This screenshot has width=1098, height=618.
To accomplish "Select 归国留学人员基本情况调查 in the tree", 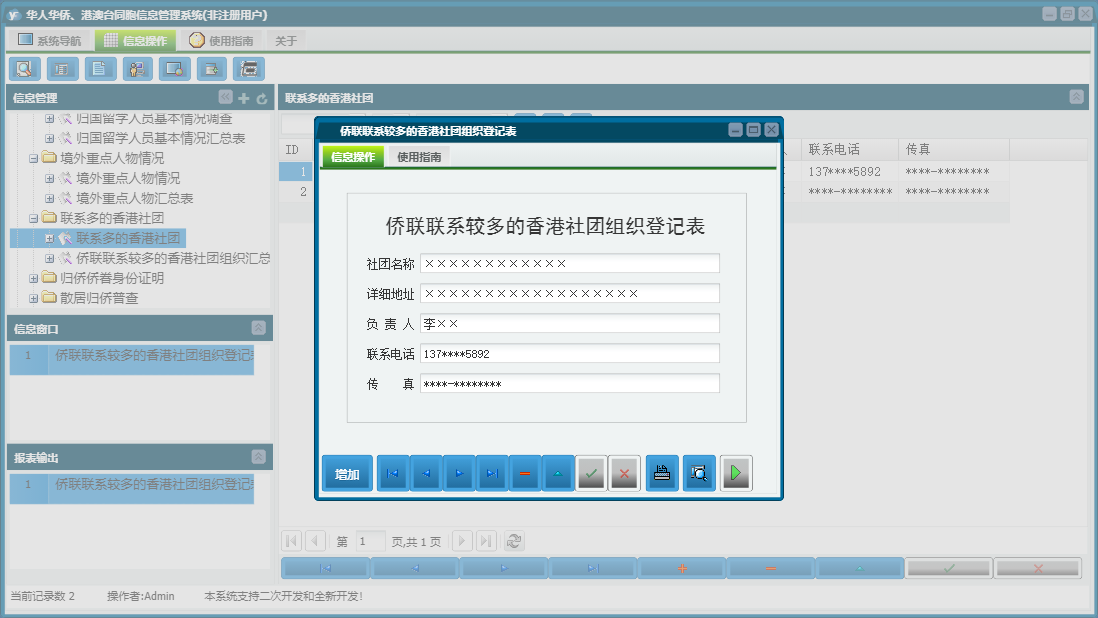I will tap(154, 119).
